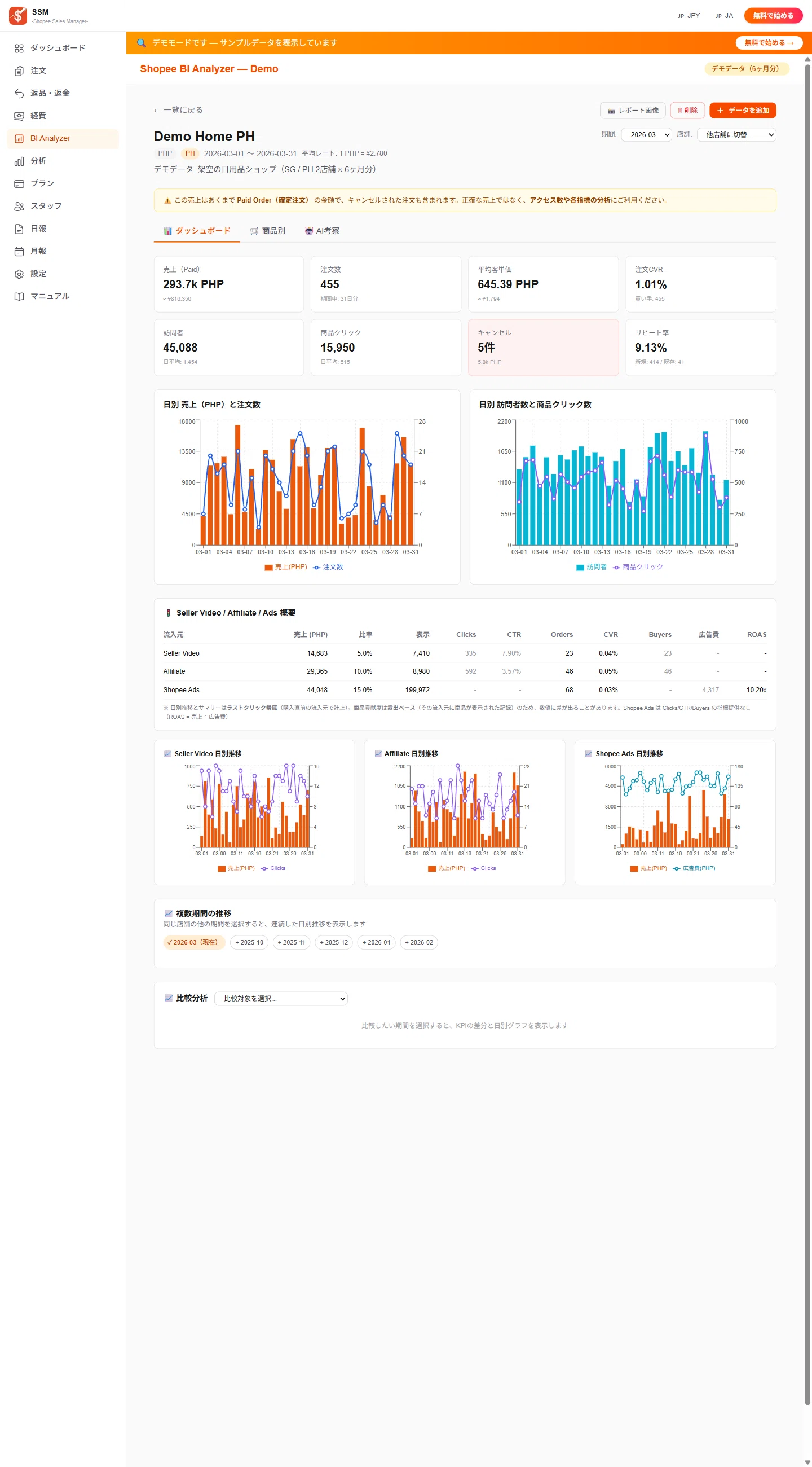812x1467 pixels.
Task: Click the traffic light icon beside Seller Video overview
Action: [169, 613]
